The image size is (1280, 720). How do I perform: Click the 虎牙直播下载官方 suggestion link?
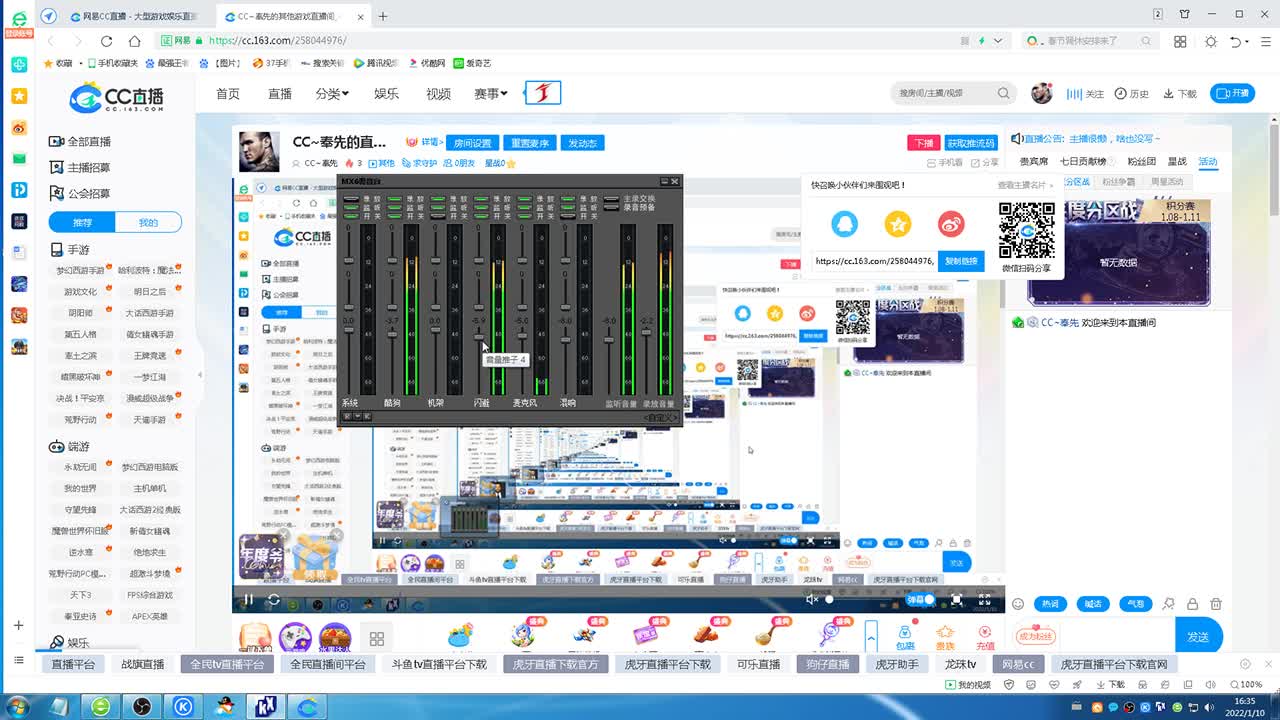pos(555,664)
